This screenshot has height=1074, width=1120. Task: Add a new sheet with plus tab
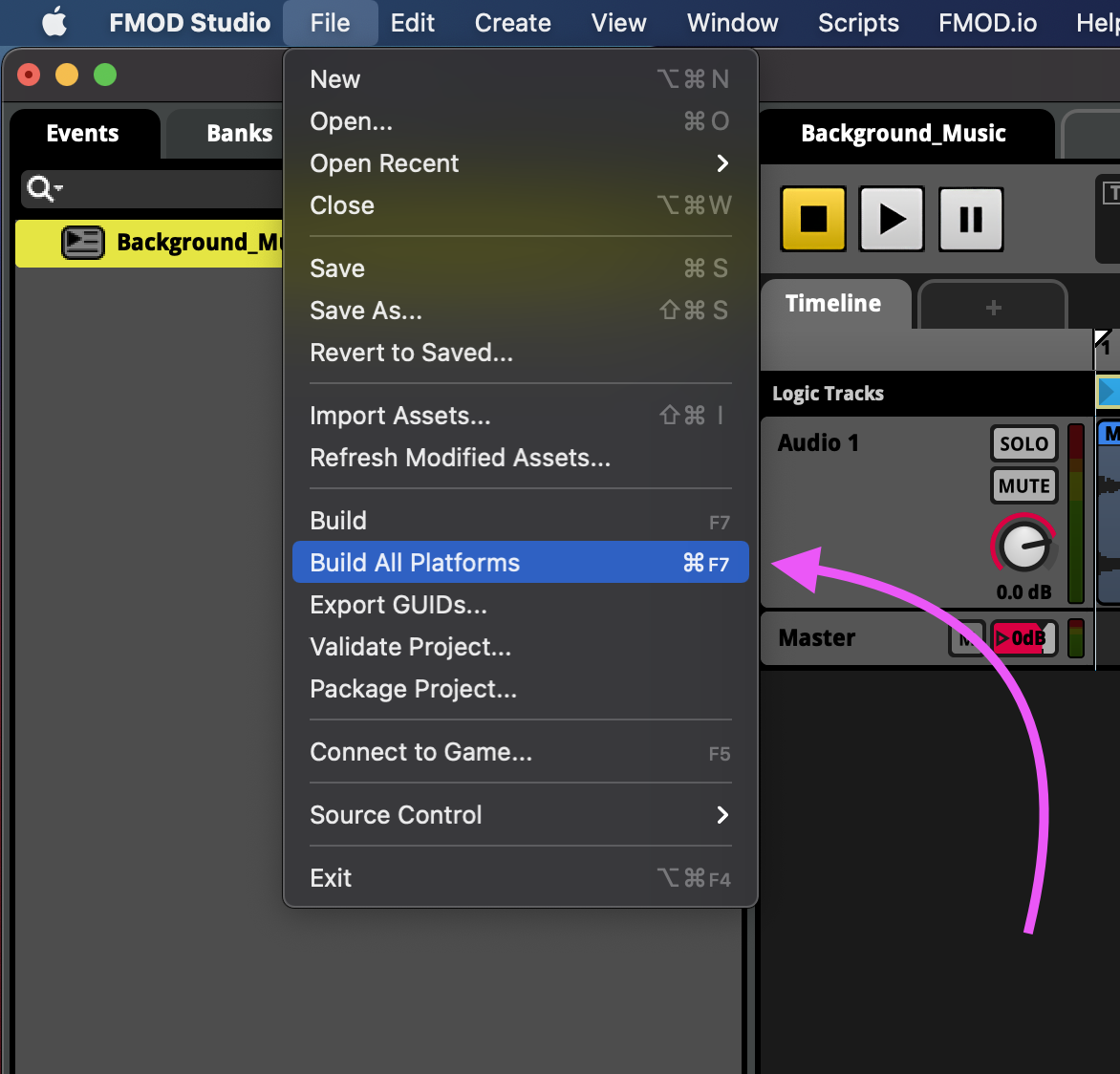click(993, 307)
